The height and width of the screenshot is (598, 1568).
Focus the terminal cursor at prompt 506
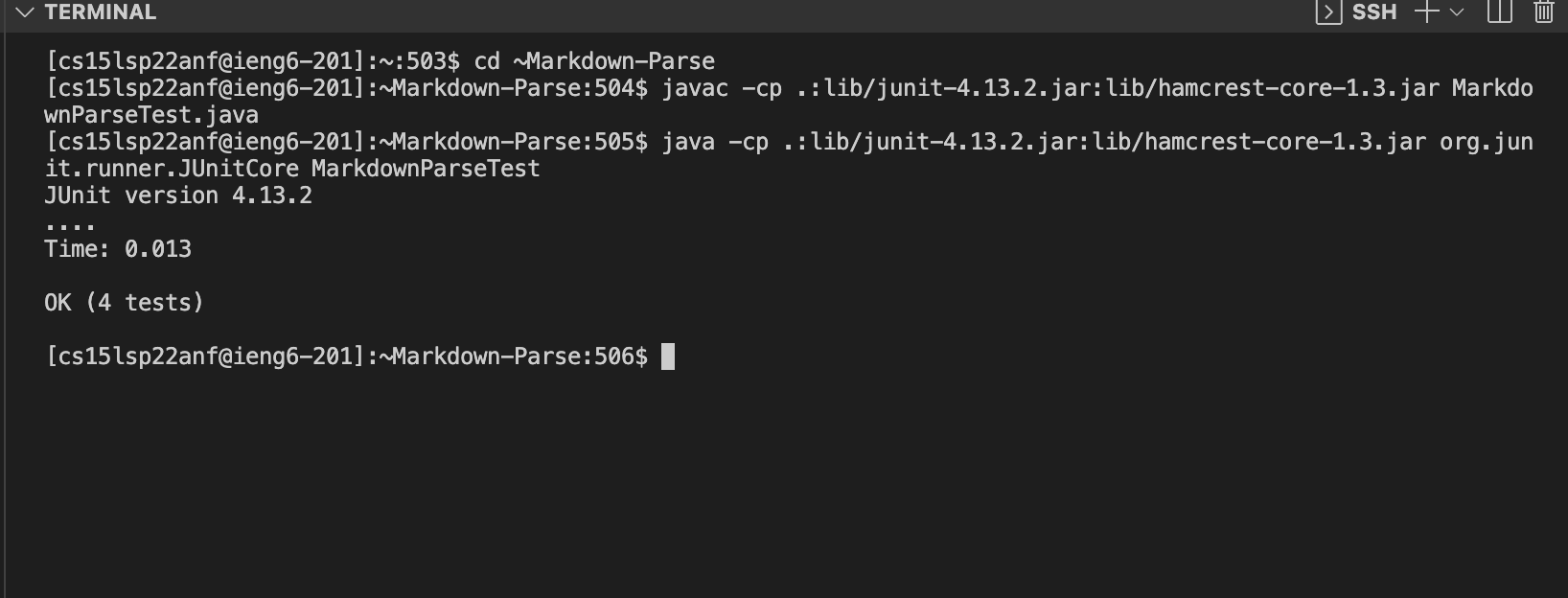(x=668, y=356)
